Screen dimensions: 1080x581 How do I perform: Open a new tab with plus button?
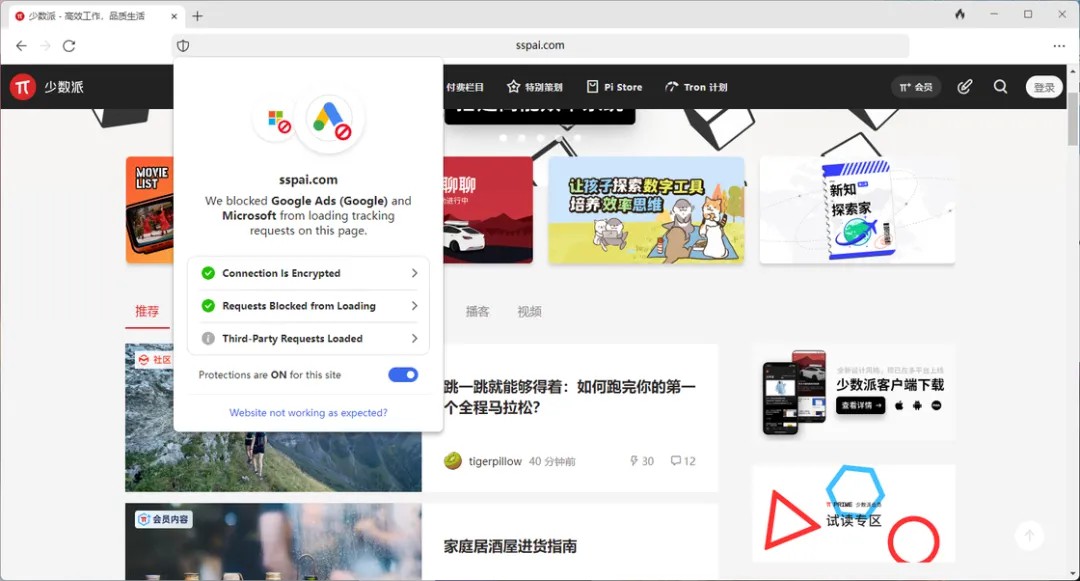197,16
